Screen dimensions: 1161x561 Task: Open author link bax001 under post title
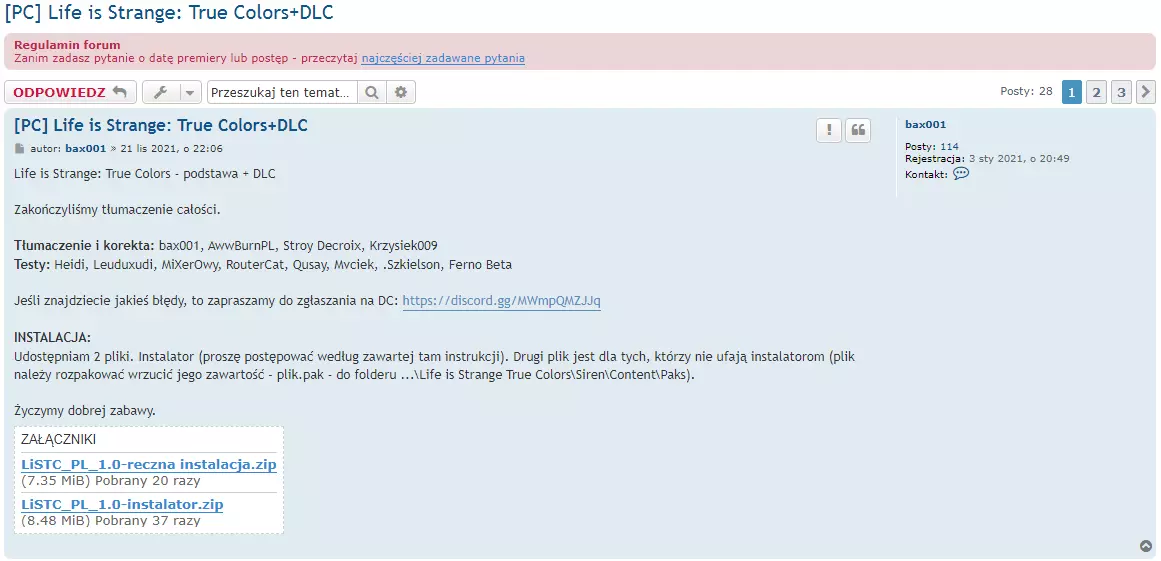click(86, 149)
